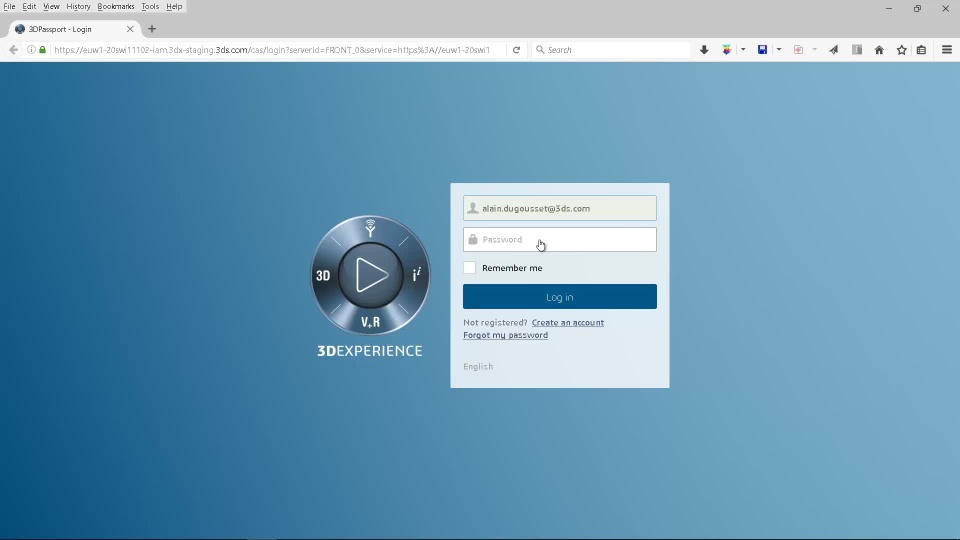Click the paper plane send icon

[834, 50]
